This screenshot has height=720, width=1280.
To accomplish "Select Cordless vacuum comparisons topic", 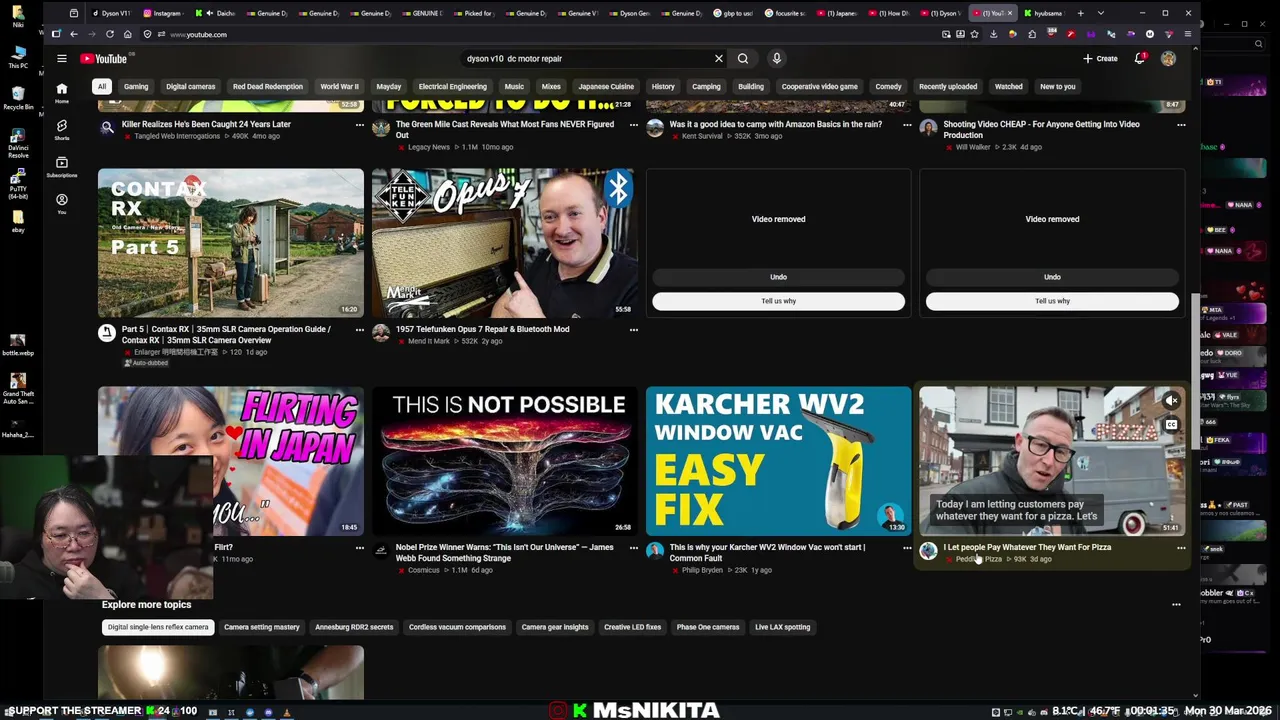I will [x=457, y=627].
